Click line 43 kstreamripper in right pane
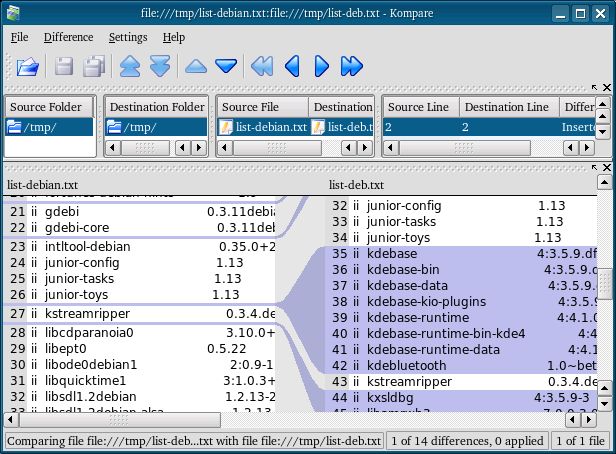 tap(460, 382)
